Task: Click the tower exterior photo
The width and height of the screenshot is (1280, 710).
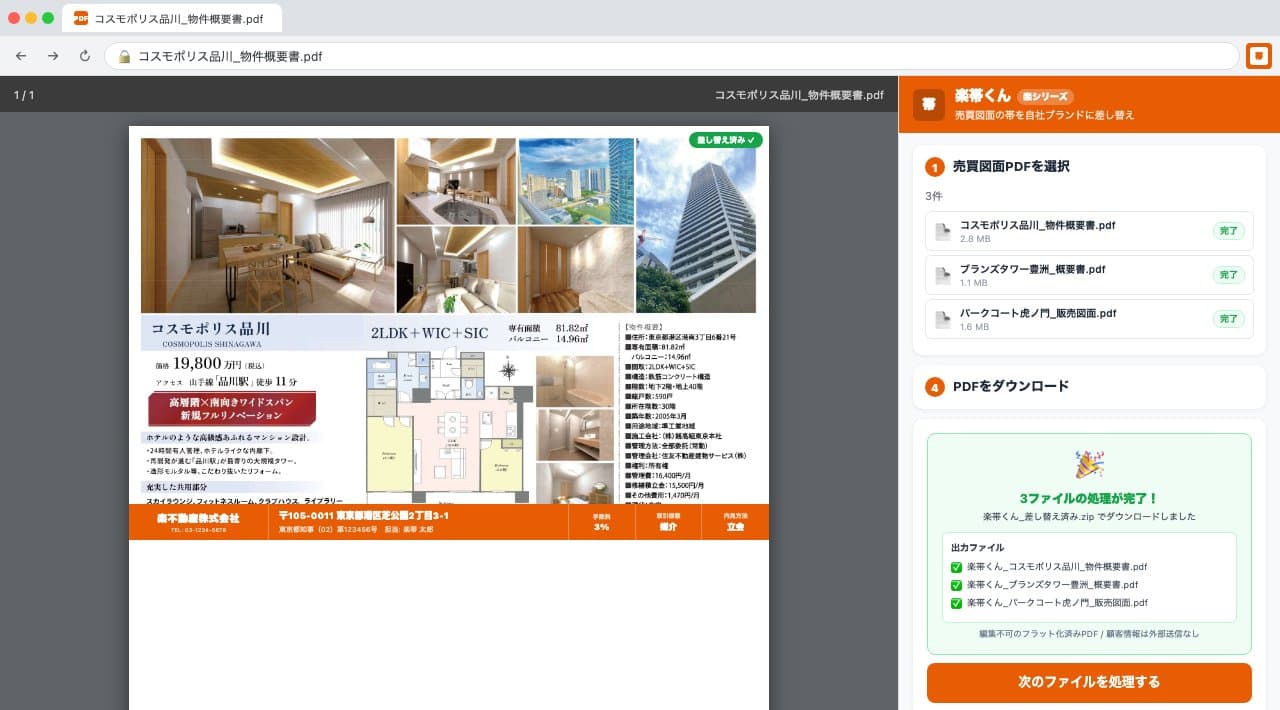Action: point(696,225)
